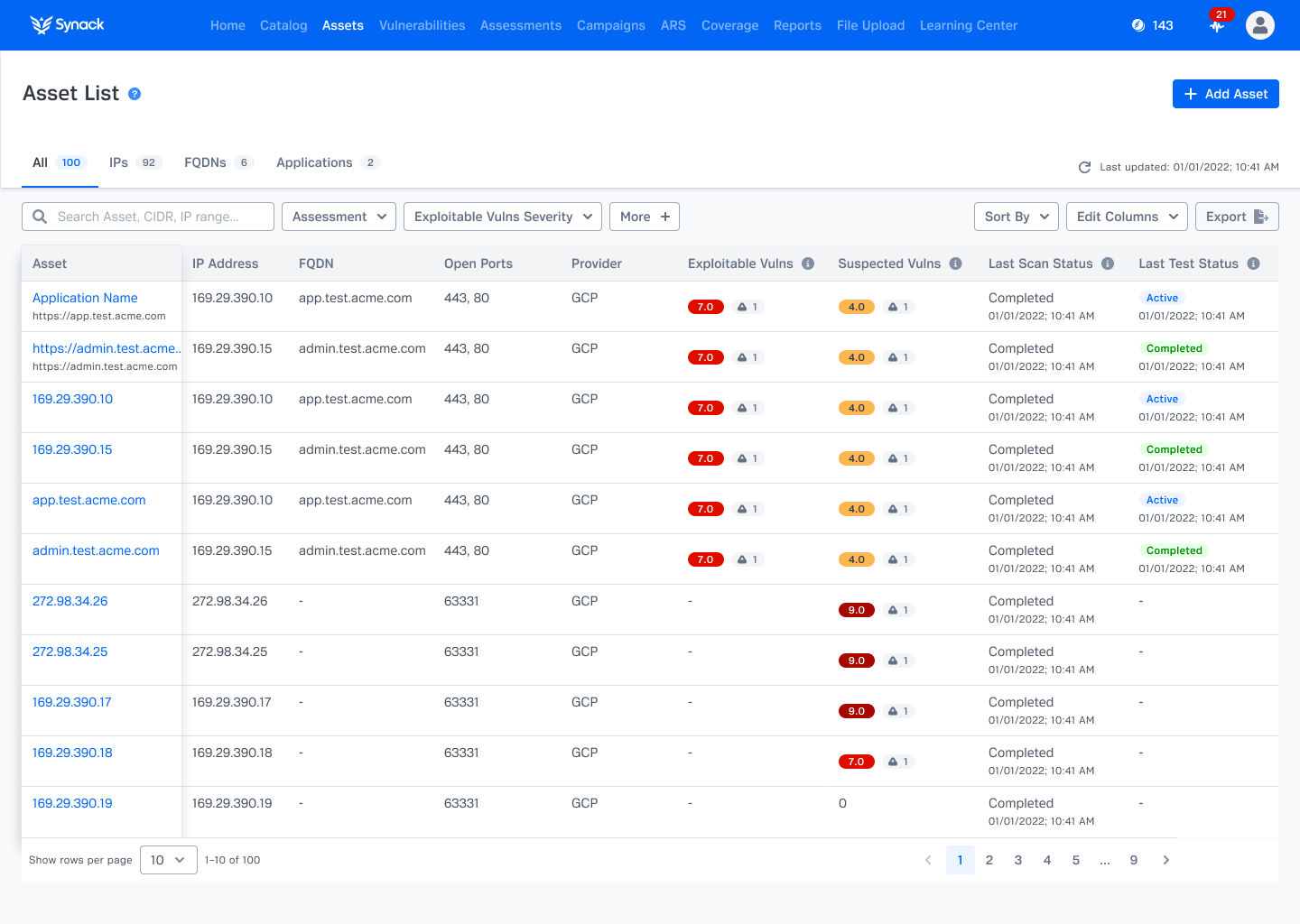Expand the Assessment filter dropdown
Screen dimensions: 1300x924
tap(339, 217)
